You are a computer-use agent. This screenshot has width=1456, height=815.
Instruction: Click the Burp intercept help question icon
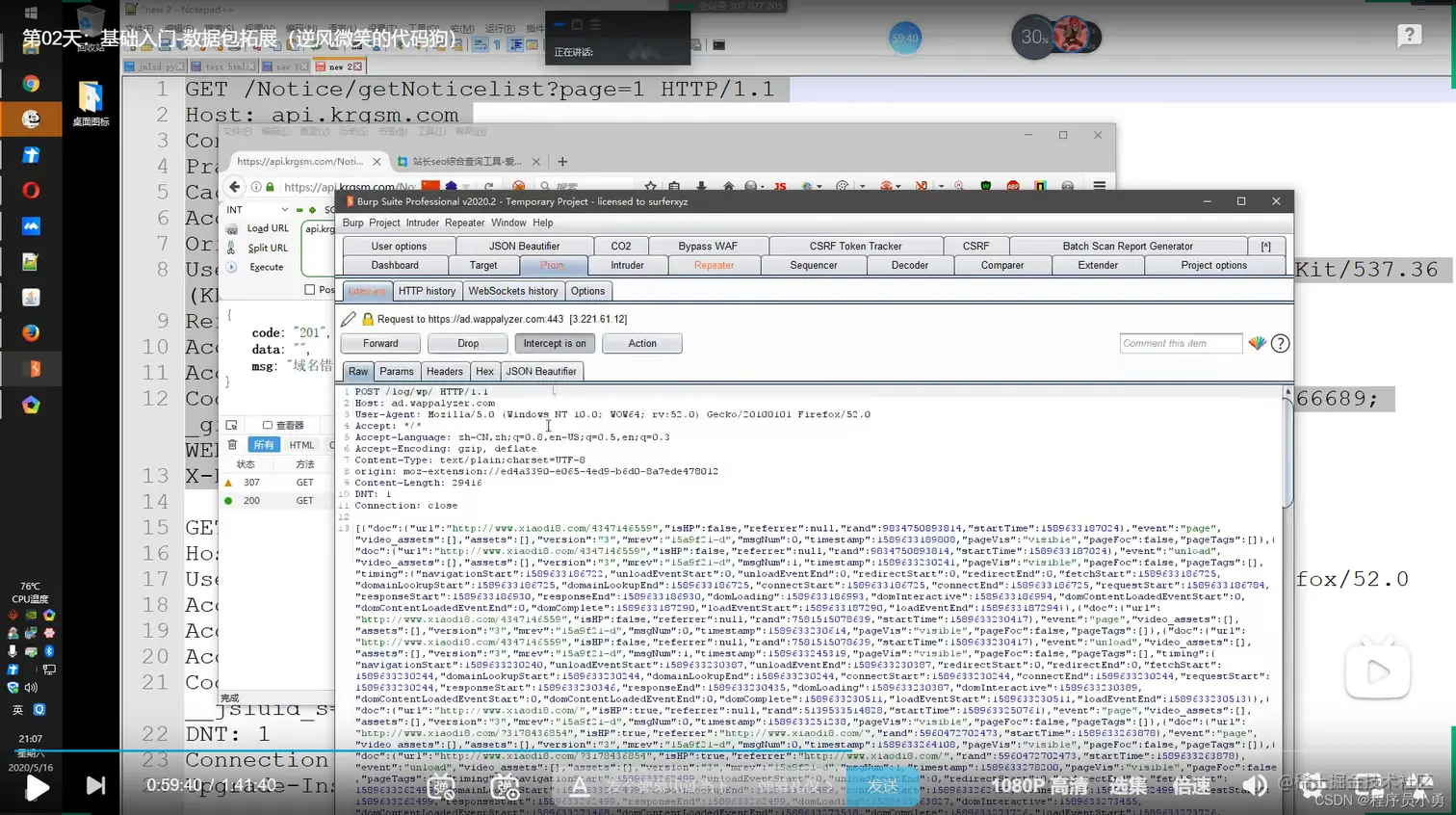[x=1280, y=343]
